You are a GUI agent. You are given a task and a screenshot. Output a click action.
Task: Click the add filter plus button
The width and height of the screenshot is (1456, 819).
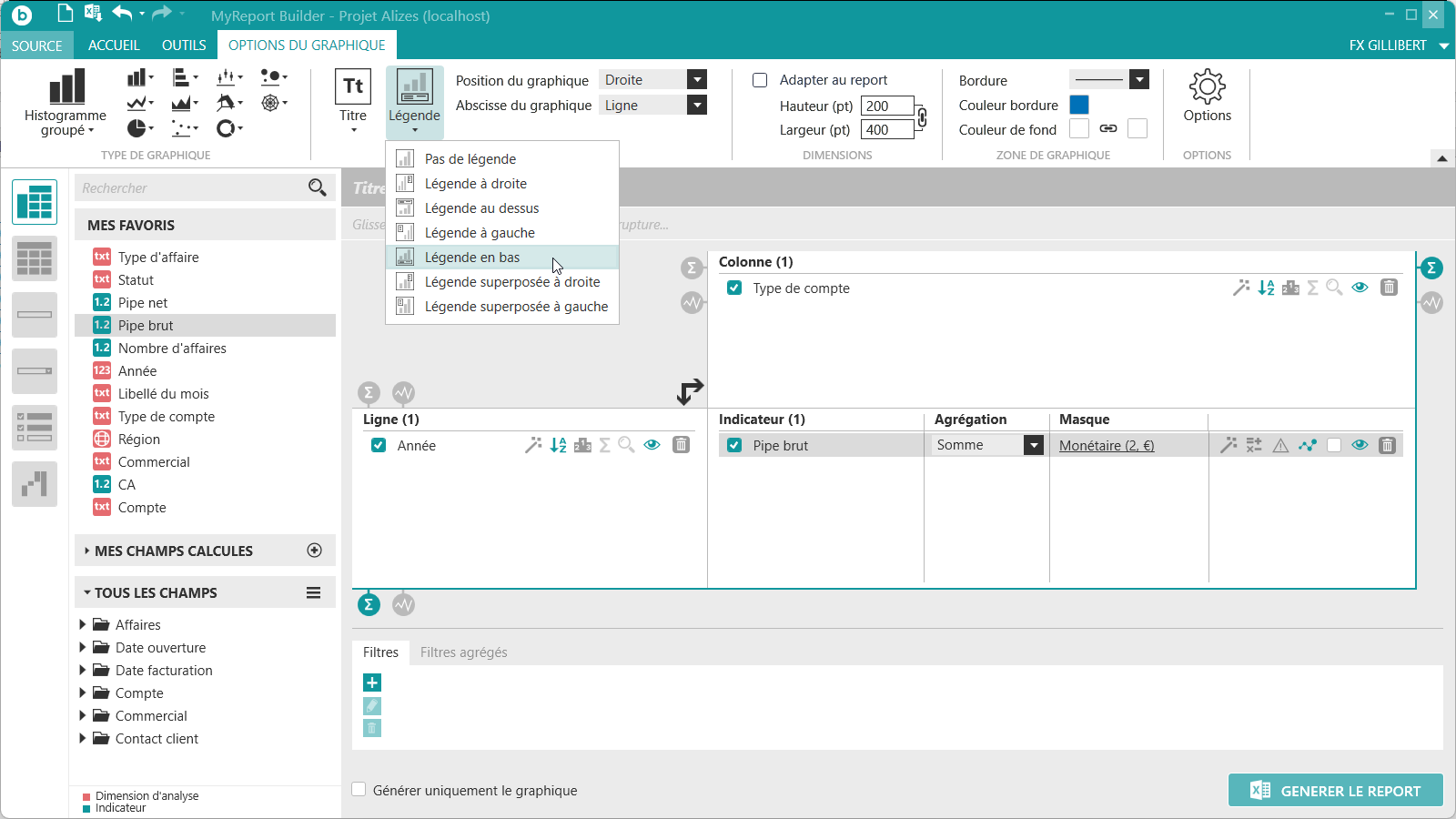tap(372, 682)
